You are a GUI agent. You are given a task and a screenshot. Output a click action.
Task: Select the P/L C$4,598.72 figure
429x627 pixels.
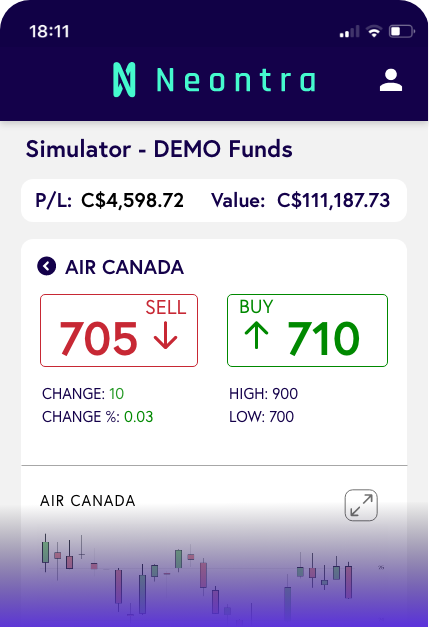pyautogui.click(x=132, y=200)
